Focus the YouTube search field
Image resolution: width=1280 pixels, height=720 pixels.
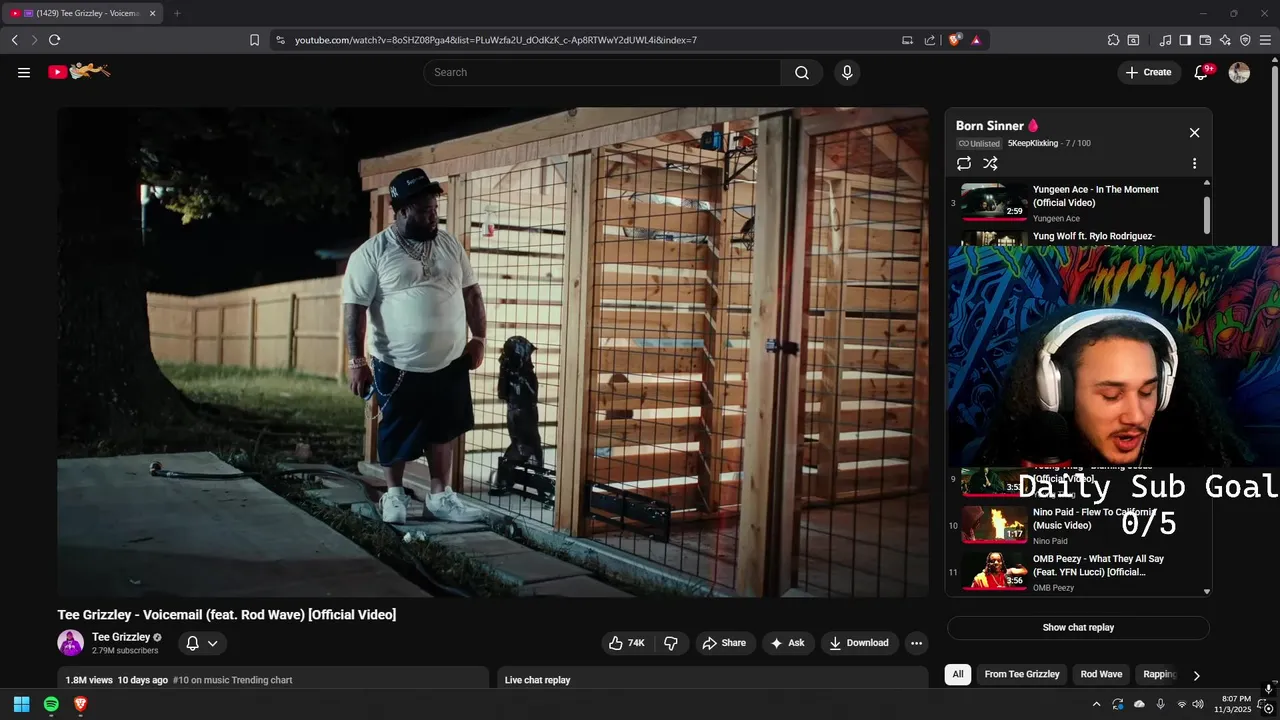(x=602, y=72)
